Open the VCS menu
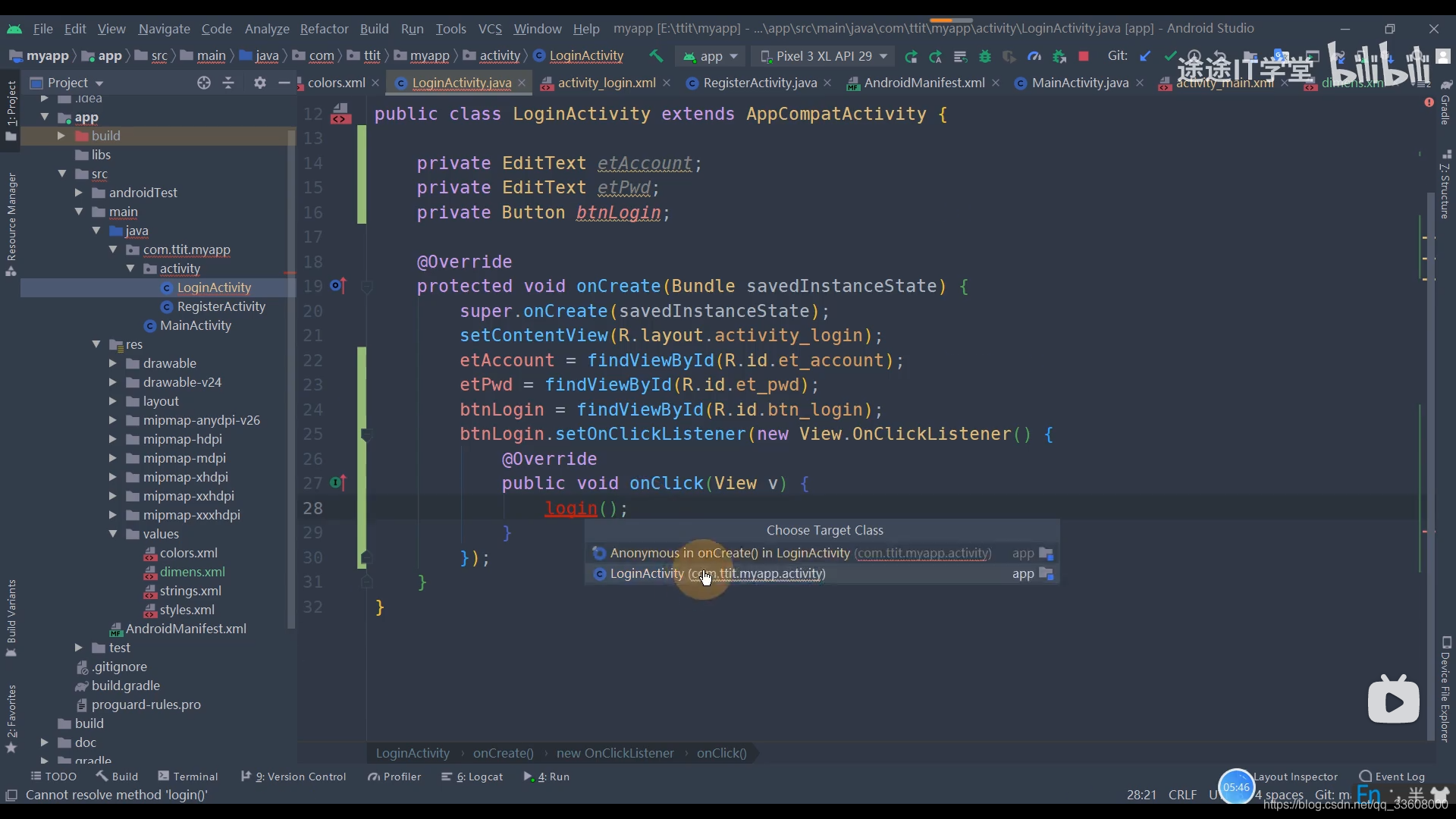The height and width of the screenshot is (819, 1456). 490,29
